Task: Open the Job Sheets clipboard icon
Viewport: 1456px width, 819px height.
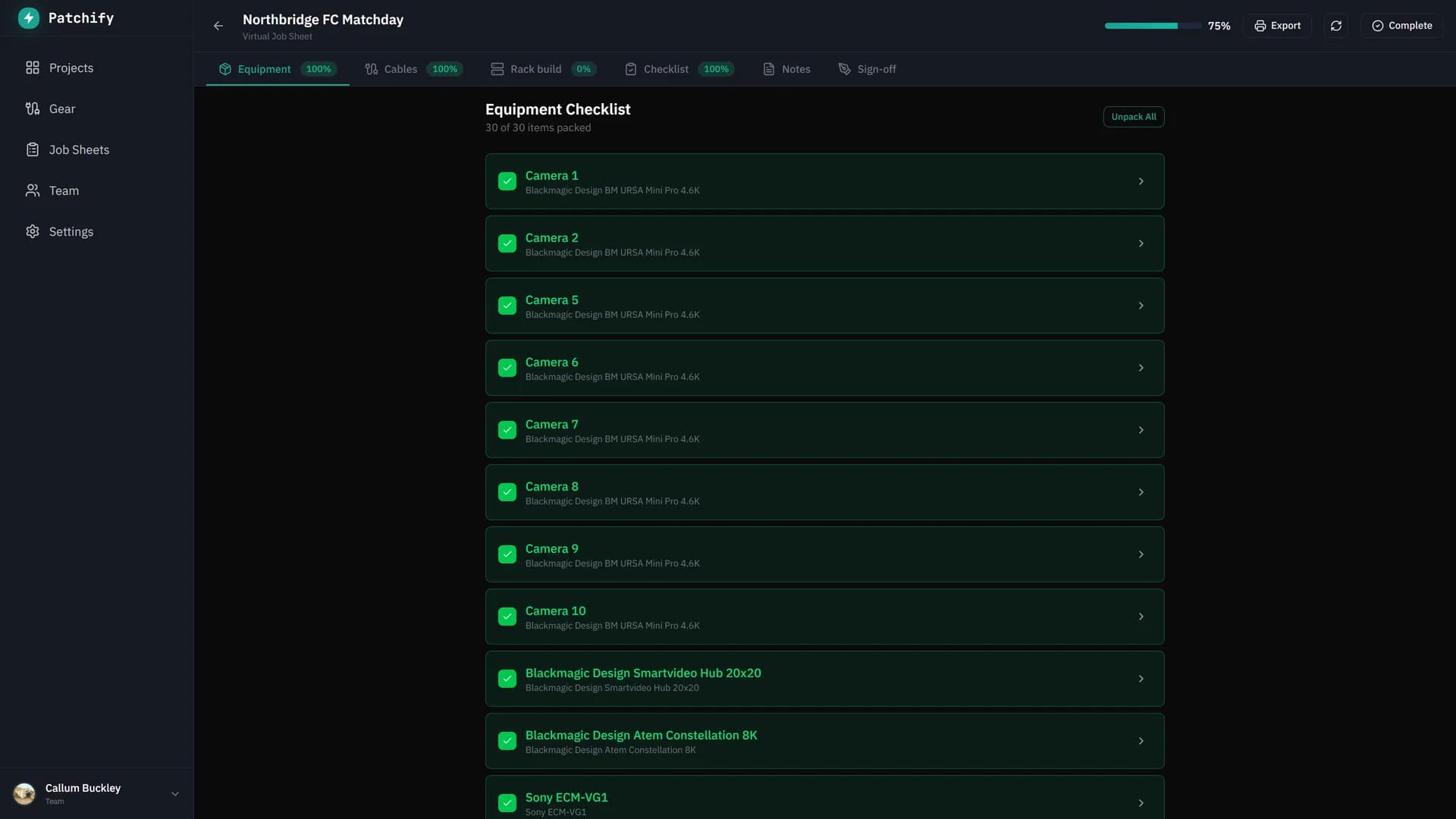Action: coord(32,149)
